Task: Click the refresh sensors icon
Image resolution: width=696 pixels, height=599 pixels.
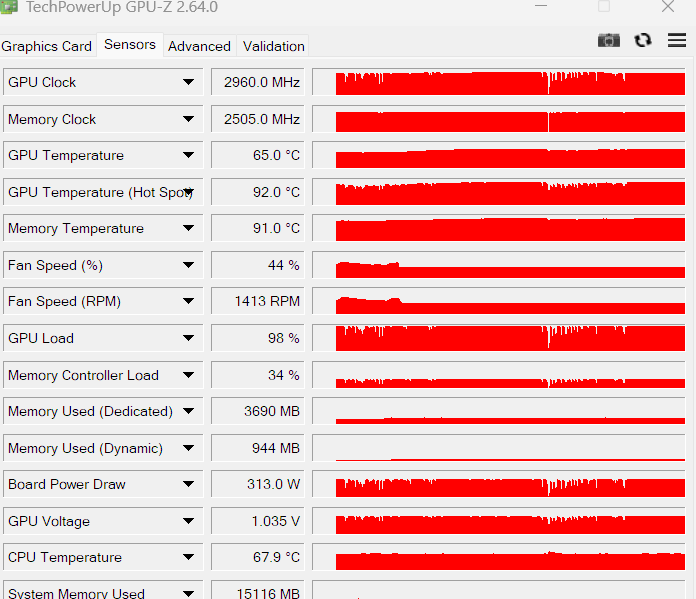Action: [x=642, y=40]
